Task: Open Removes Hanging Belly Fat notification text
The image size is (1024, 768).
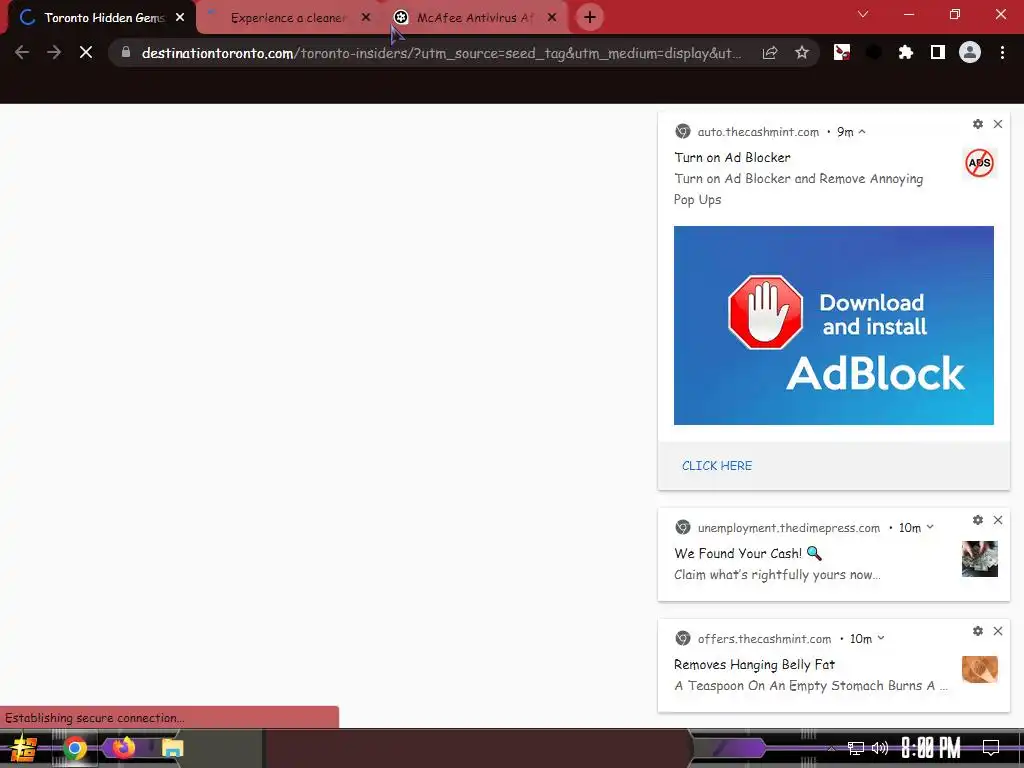Action: pyautogui.click(x=754, y=665)
